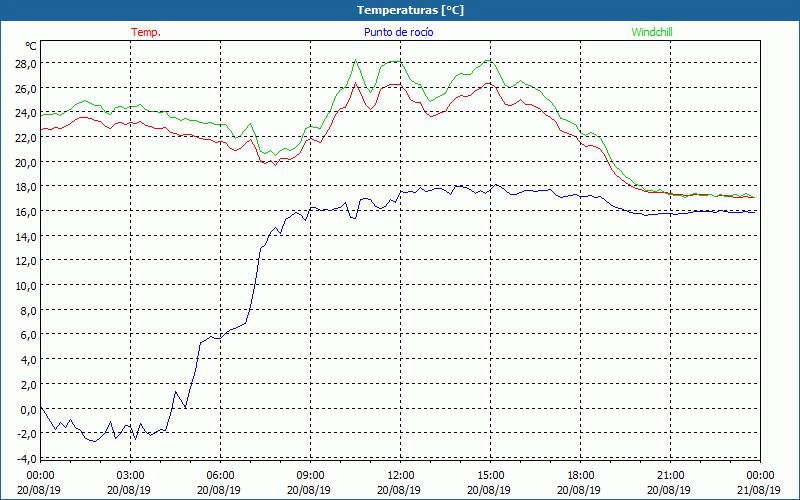The width and height of the screenshot is (800, 500).
Task: Click the 26,0 y-axis value
Action: [x=26, y=89]
